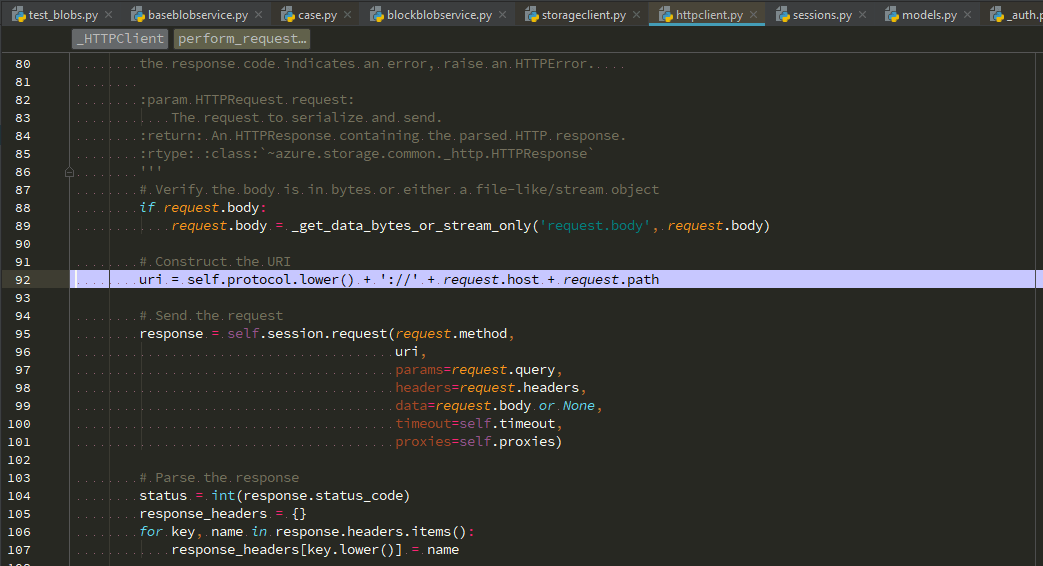
Task: Click 'response_headers[key.lower()] = name' line
Action: (315, 549)
